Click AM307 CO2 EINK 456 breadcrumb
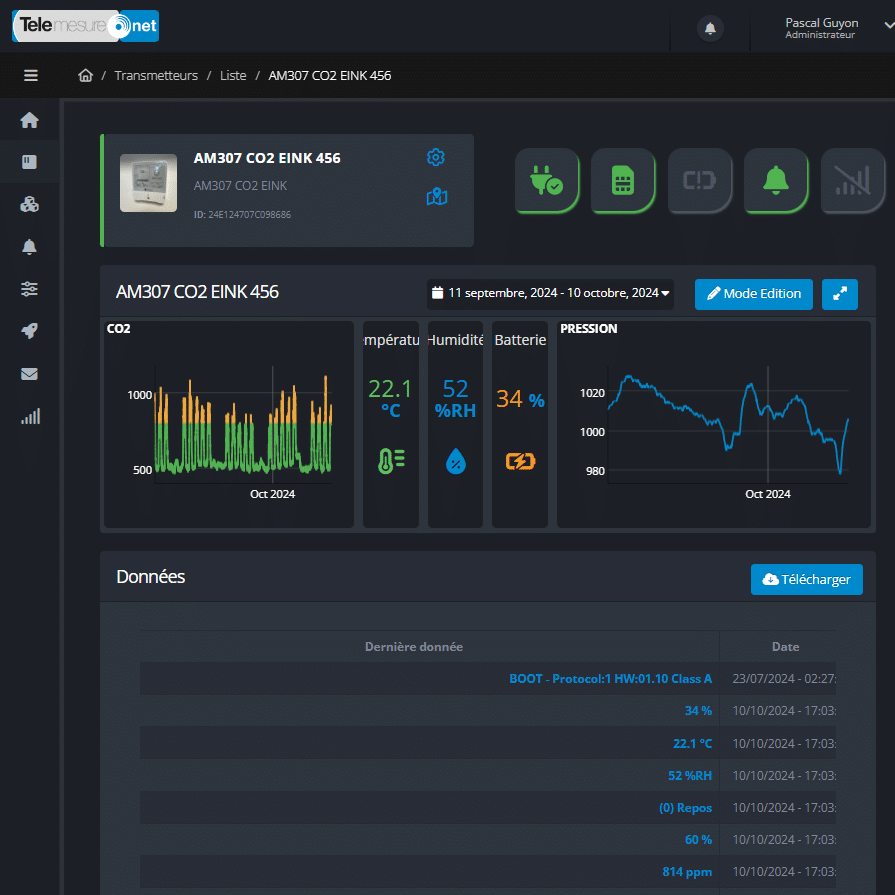This screenshot has height=895, width=895. tap(329, 75)
